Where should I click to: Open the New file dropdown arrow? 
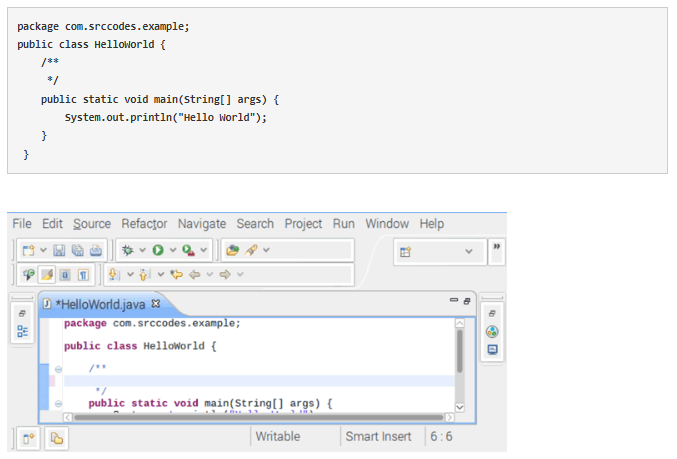point(43,250)
